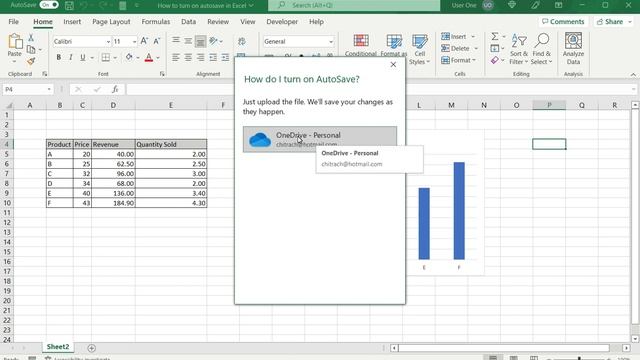Open the Paste options arrow

(15, 62)
